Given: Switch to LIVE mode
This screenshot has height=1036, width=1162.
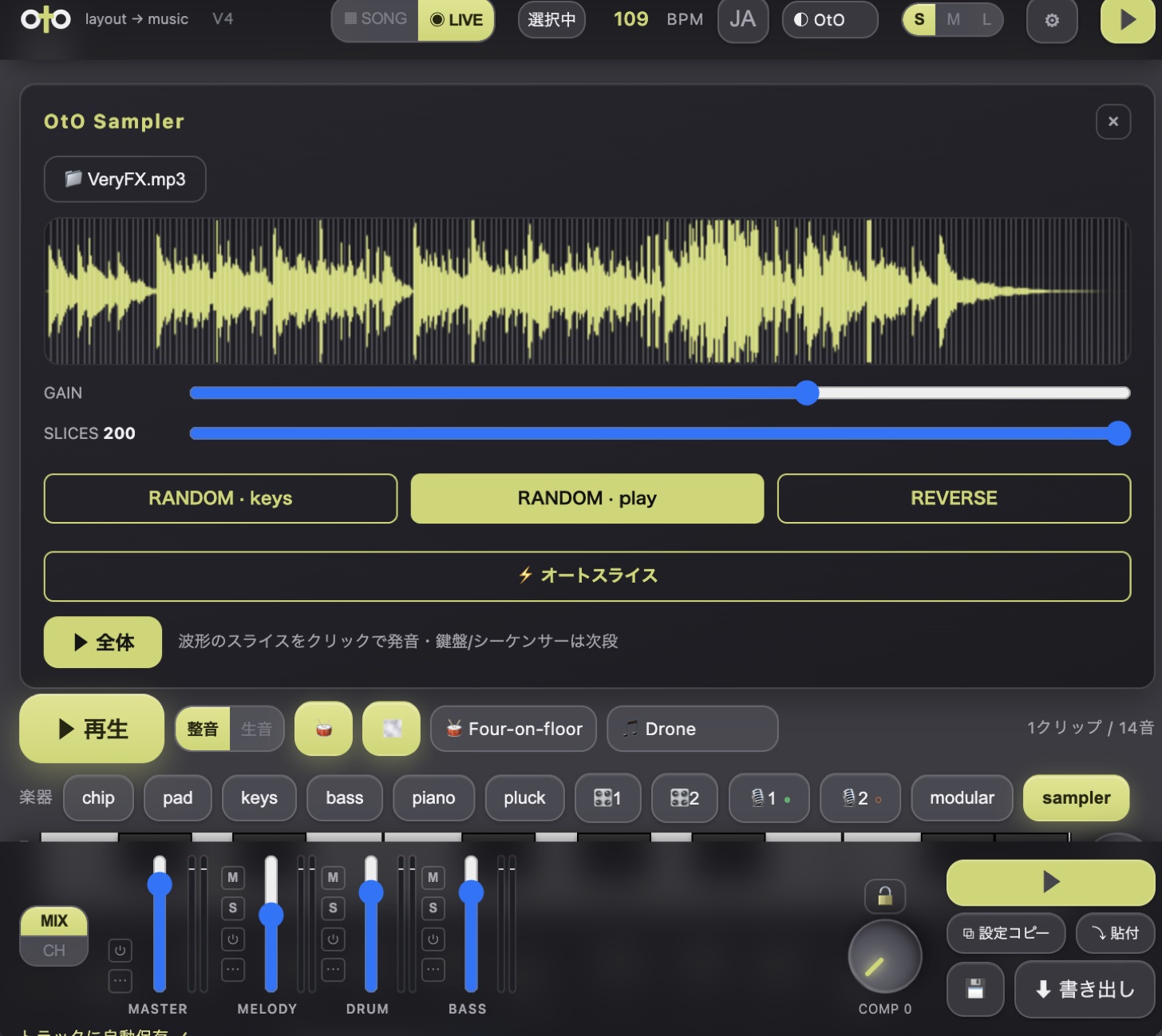Looking at the screenshot, I should [x=457, y=19].
